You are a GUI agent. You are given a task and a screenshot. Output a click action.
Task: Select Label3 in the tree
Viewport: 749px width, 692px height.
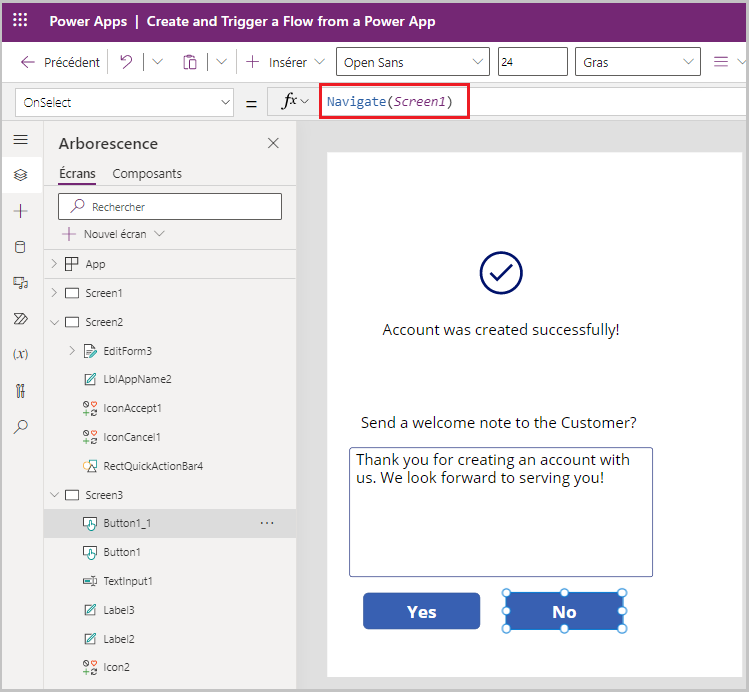[119, 610]
